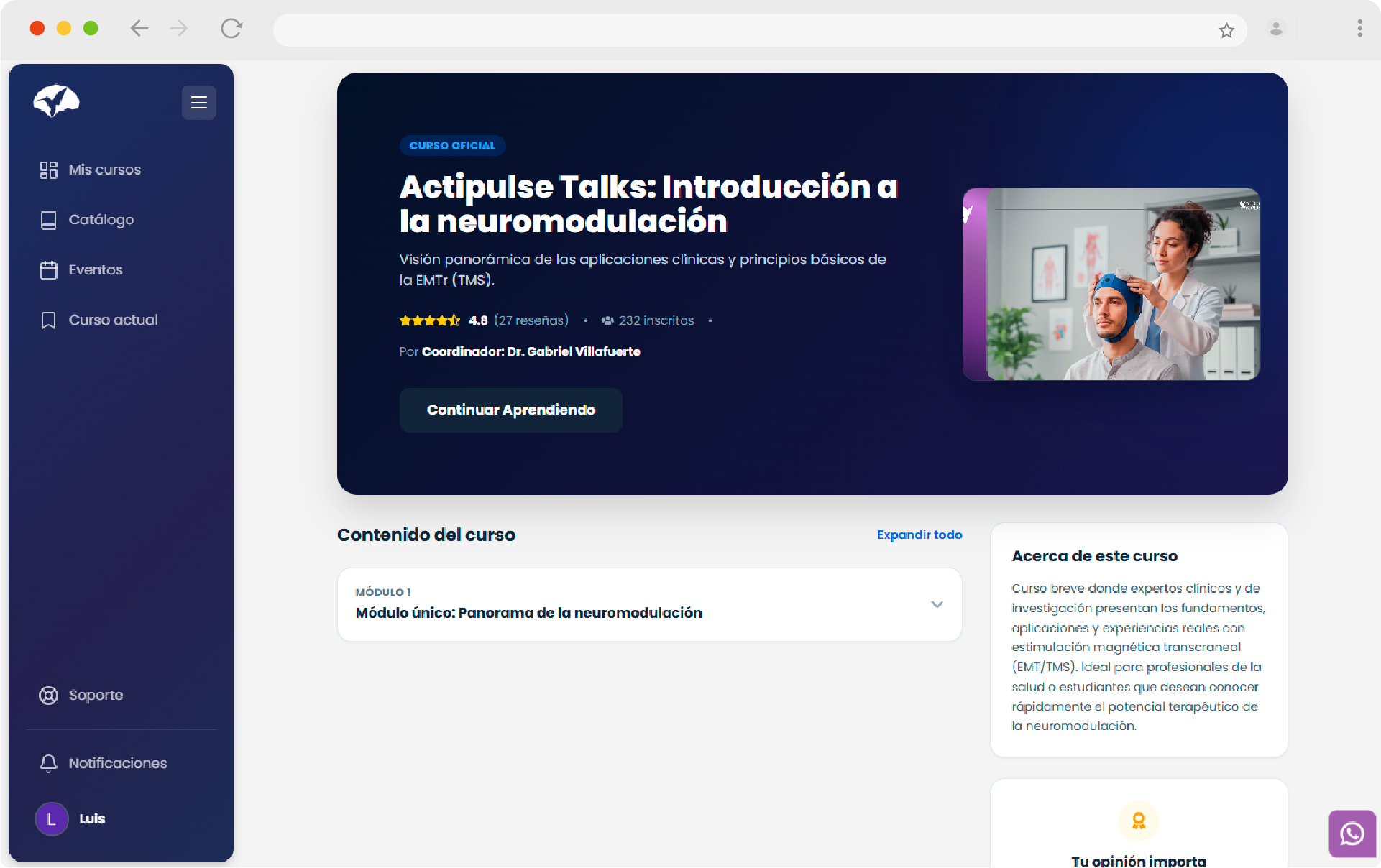Image resolution: width=1381 pixels, height=868 pixels.
Task: Click the Acerca de este curso heading
Action: tap(1094, 556)
